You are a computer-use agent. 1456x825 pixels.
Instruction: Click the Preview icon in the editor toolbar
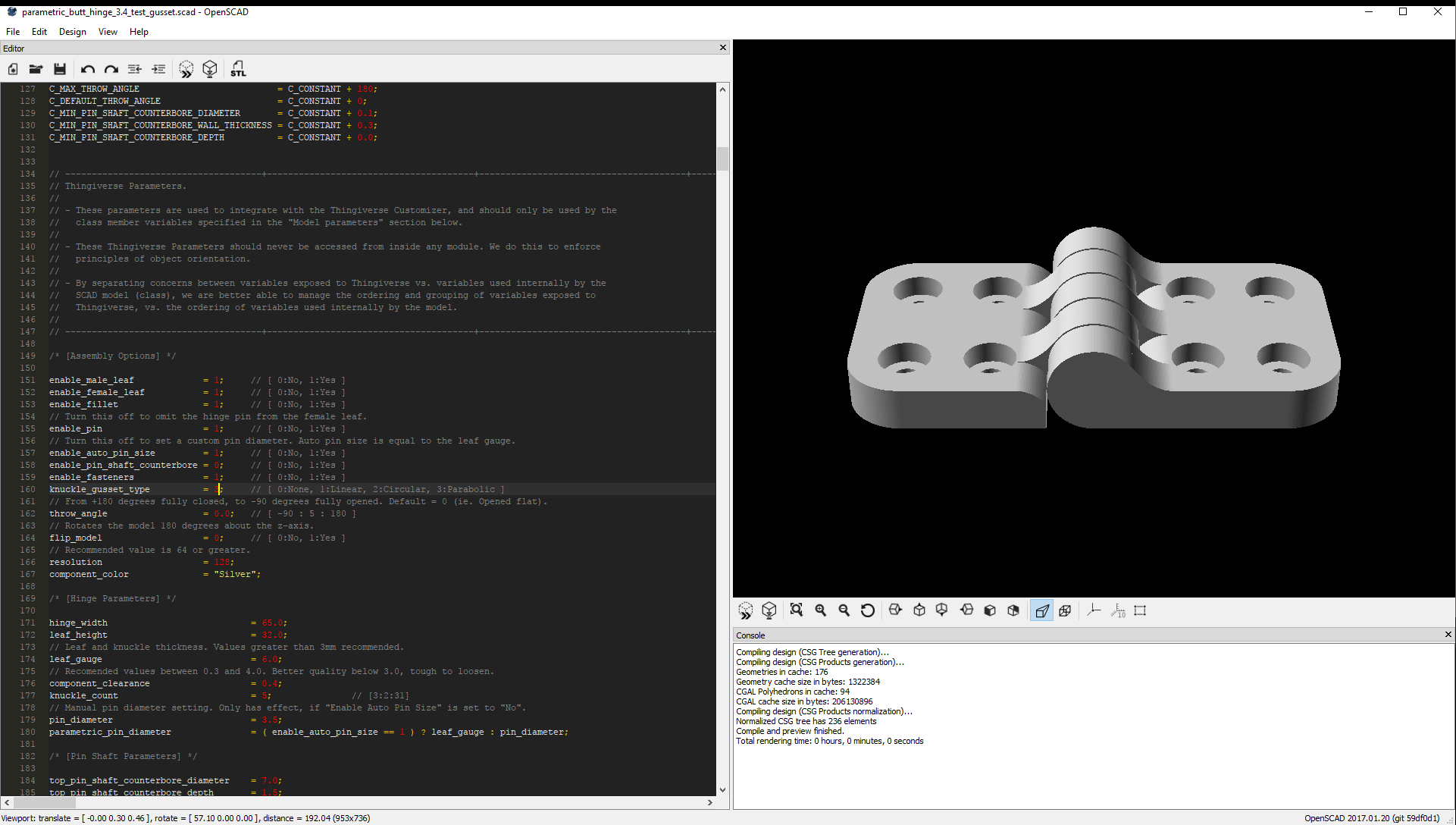pyautogui.click(x=186, y=69)
